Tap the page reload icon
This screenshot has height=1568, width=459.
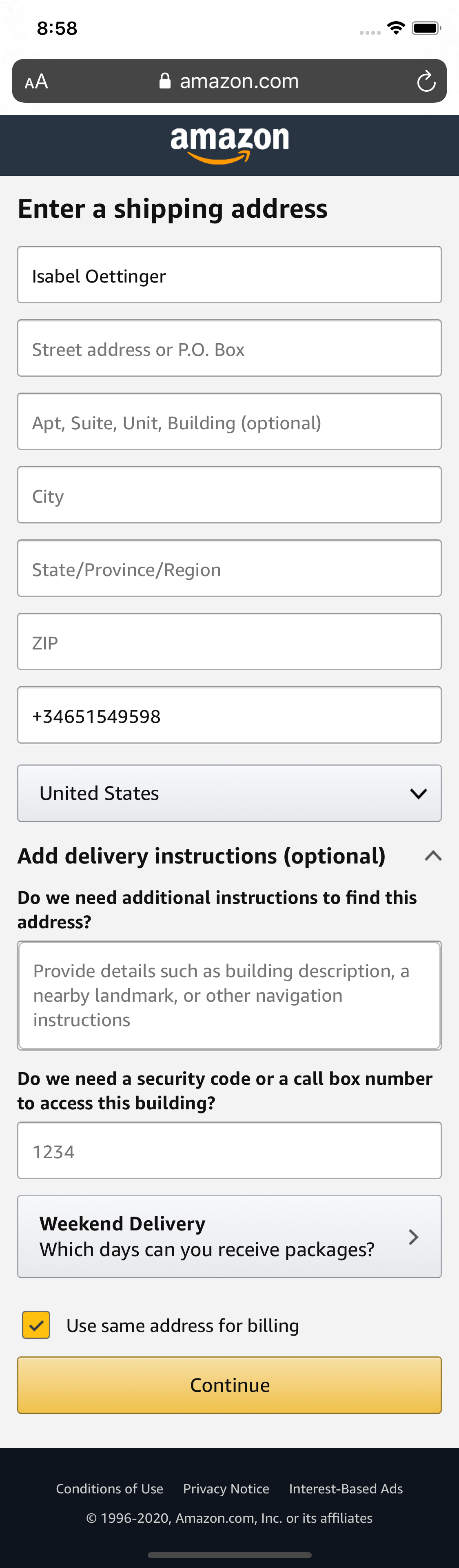click(426, 80)
